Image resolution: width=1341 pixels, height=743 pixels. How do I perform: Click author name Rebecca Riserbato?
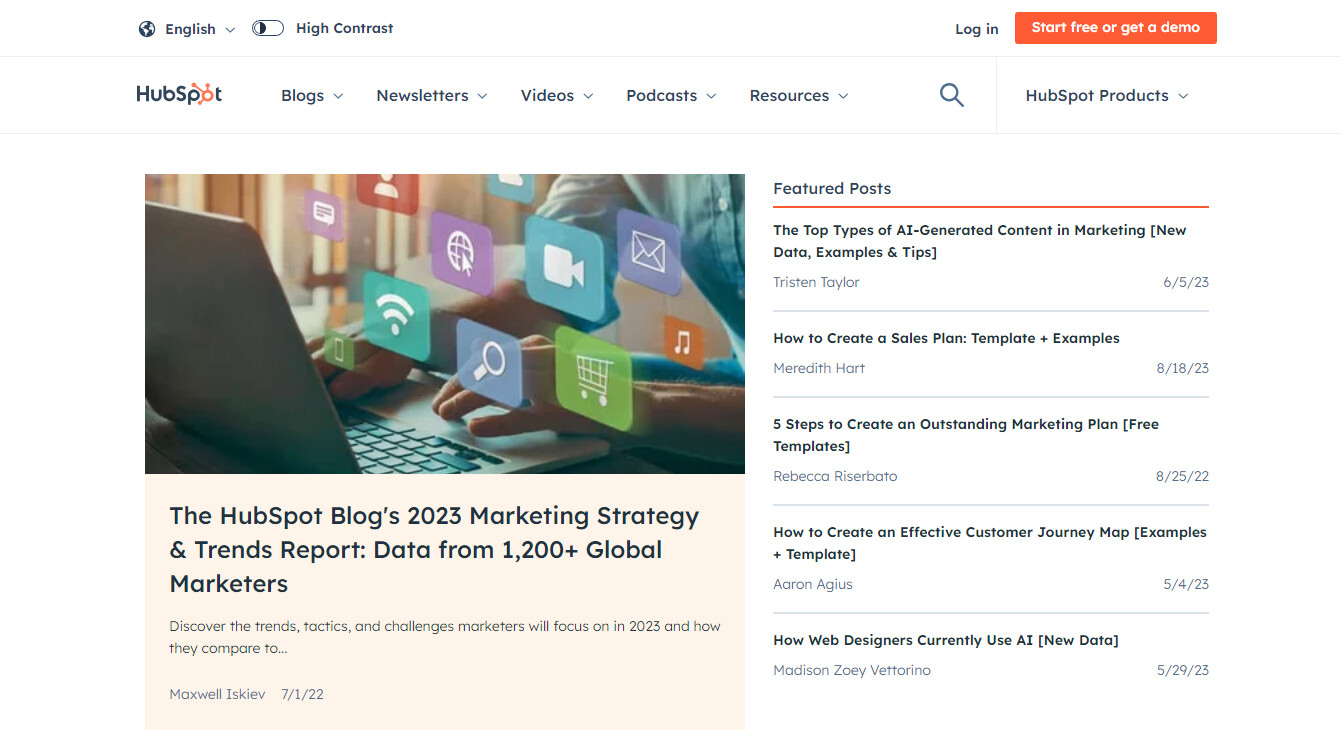click(x=835, y=476)
